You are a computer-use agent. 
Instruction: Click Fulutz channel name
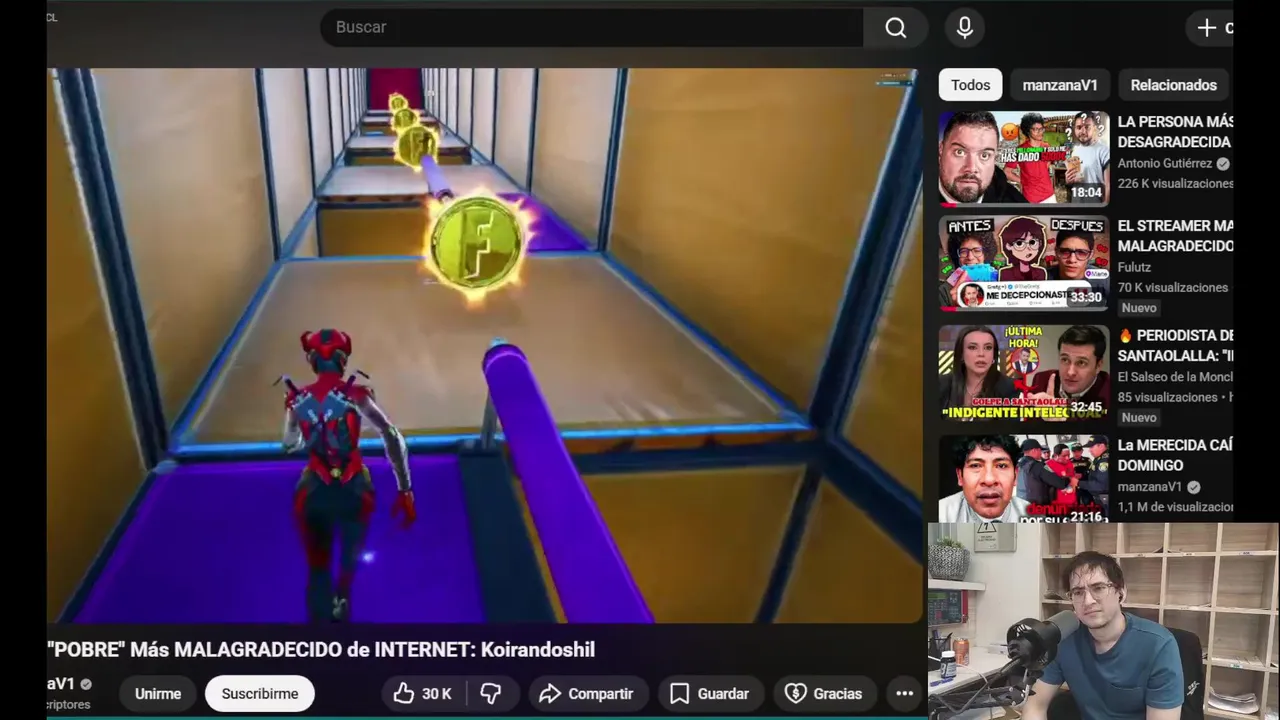point(1134,267)
